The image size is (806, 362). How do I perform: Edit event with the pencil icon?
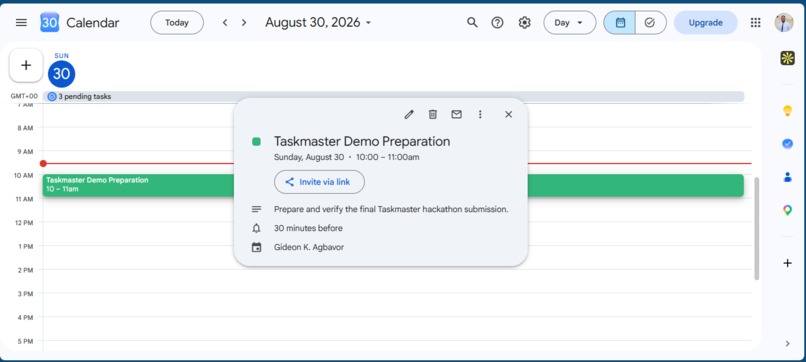pyautogui.click(x=409, y=114)
